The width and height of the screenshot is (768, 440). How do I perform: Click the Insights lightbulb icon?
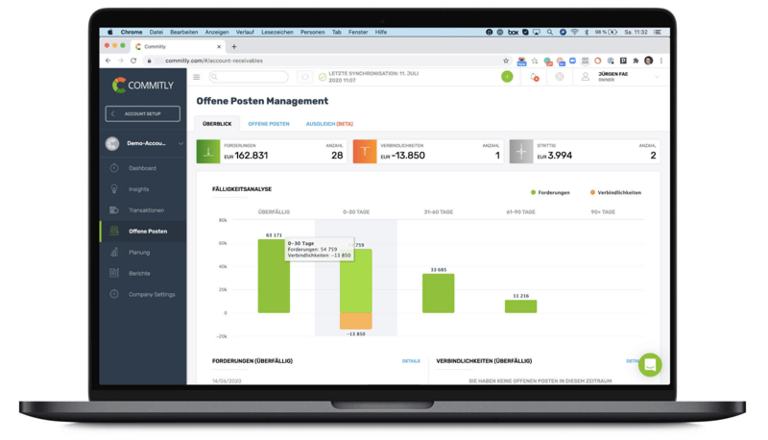coord(115,189)
